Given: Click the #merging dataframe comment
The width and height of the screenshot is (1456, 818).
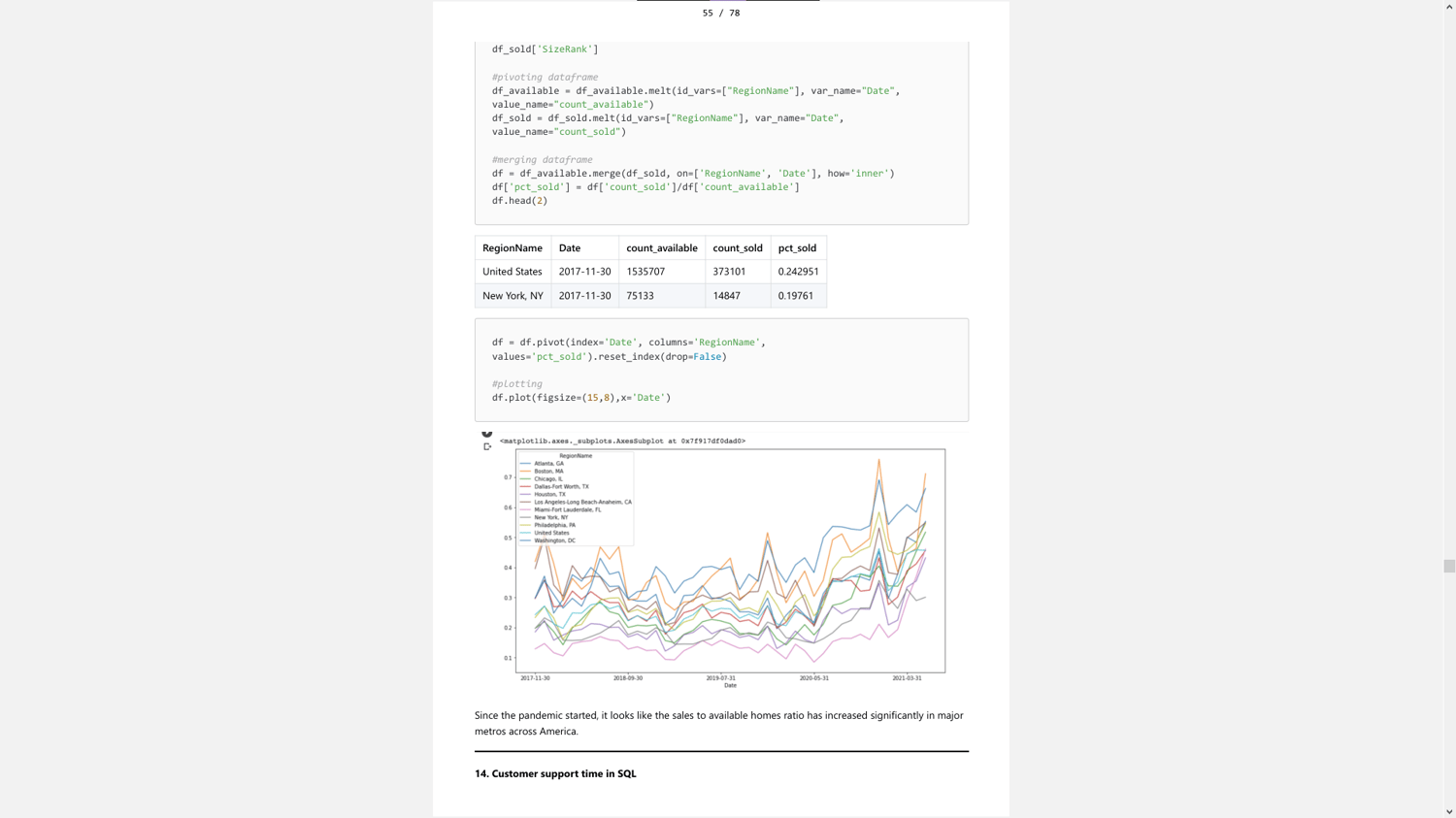Looking at the screenshot, I should (542, 159).
